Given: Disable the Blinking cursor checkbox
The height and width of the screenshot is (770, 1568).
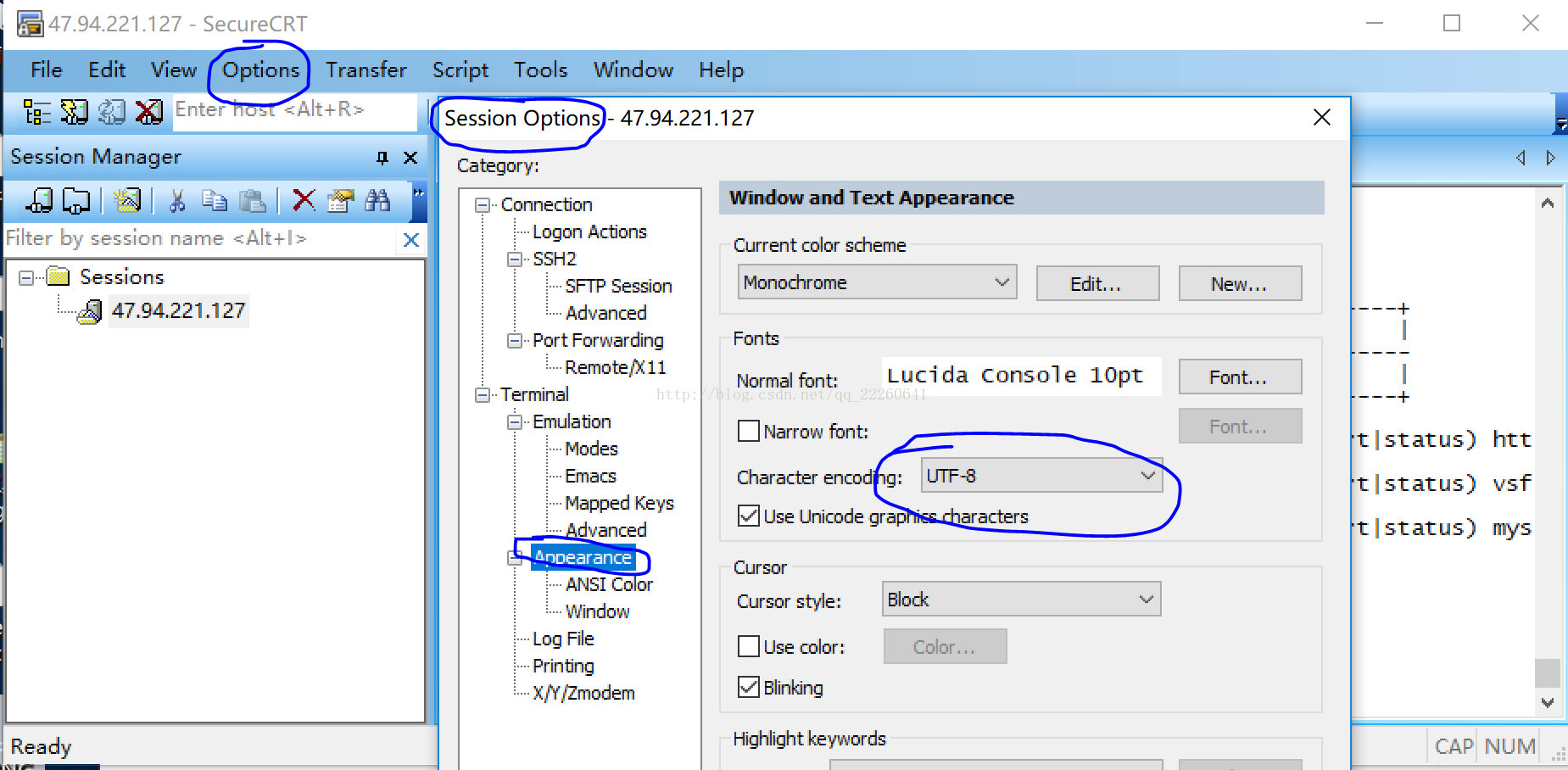Looking at the screenshot, I should (x=749, y=688).
